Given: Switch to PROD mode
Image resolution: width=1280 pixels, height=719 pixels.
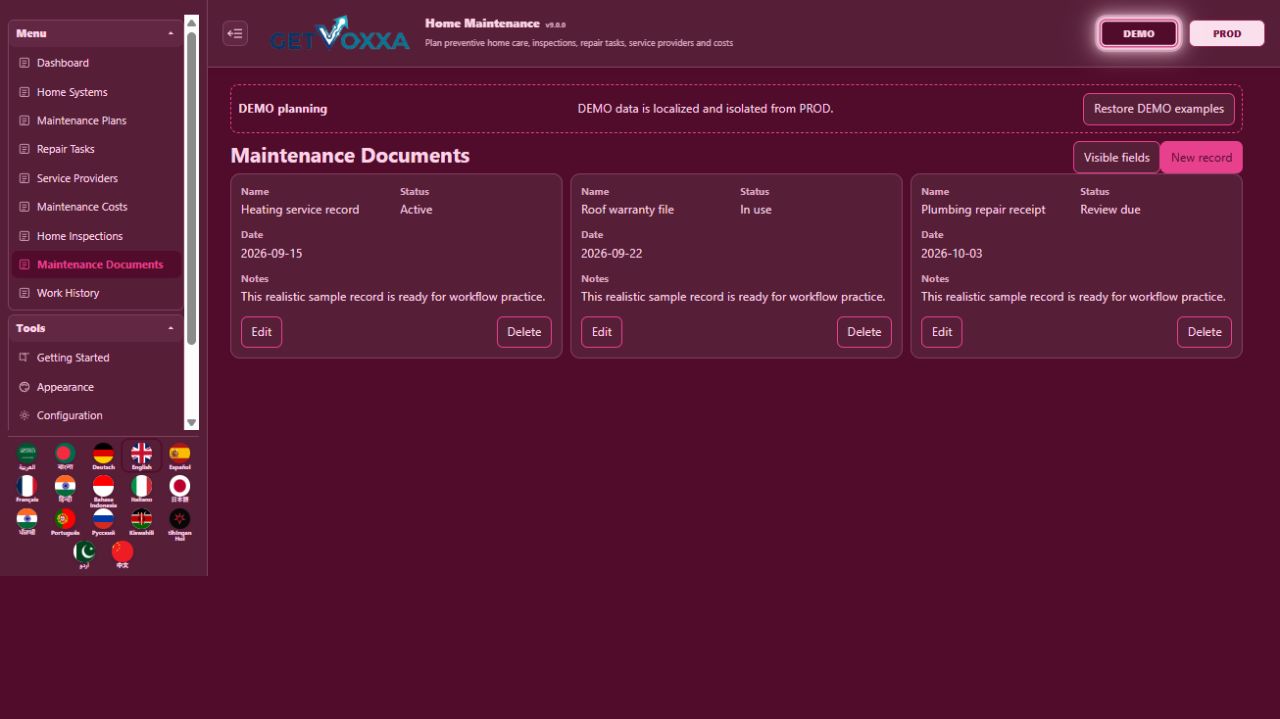Looking at the screenshot, I should pyautogui.click(x=1227, y=33).
